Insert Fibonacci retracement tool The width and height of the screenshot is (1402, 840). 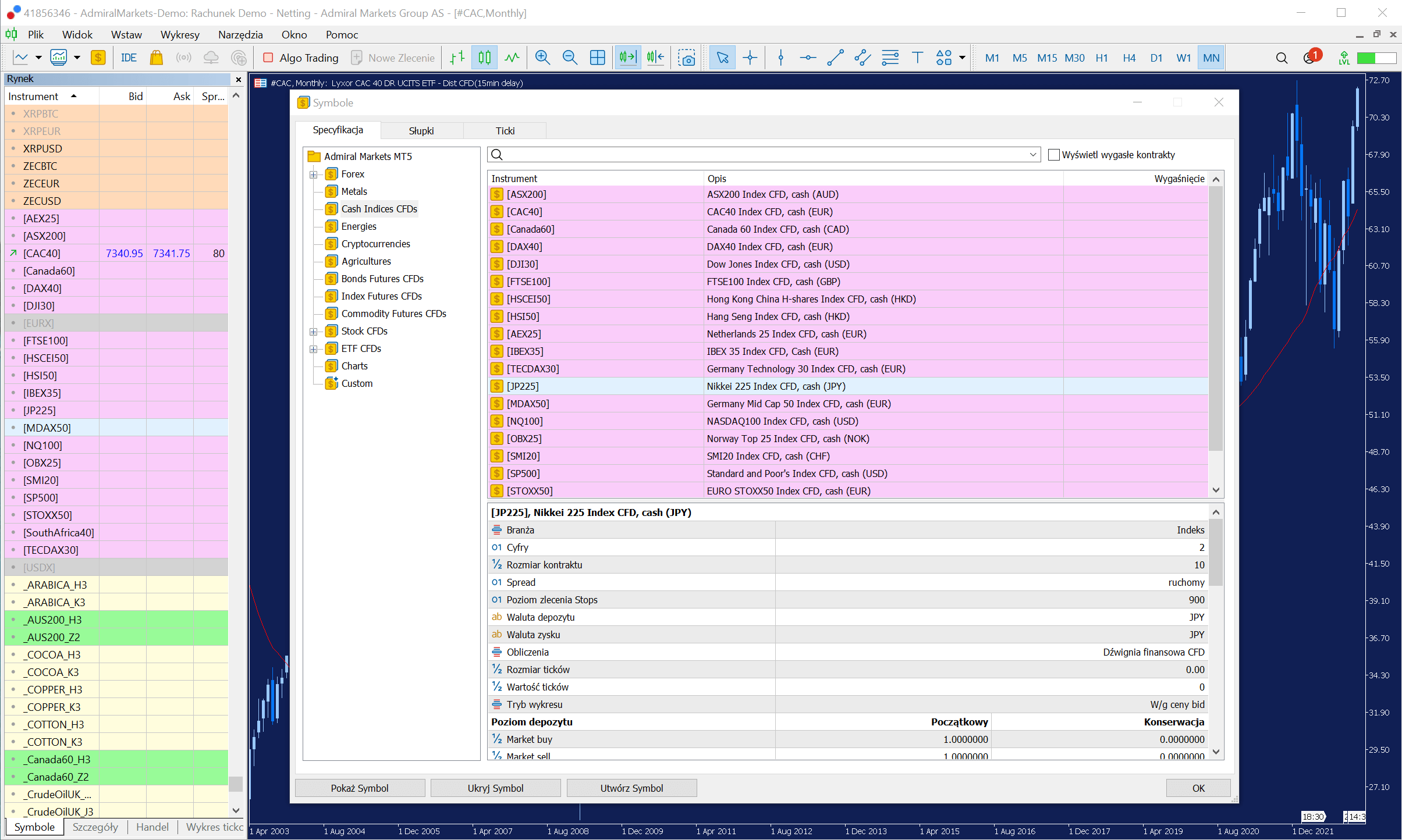[890, 58]
